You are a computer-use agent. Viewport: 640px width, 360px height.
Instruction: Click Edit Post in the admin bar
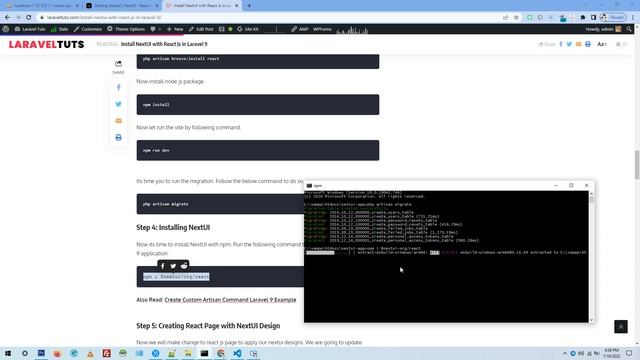tap(201, 29)
